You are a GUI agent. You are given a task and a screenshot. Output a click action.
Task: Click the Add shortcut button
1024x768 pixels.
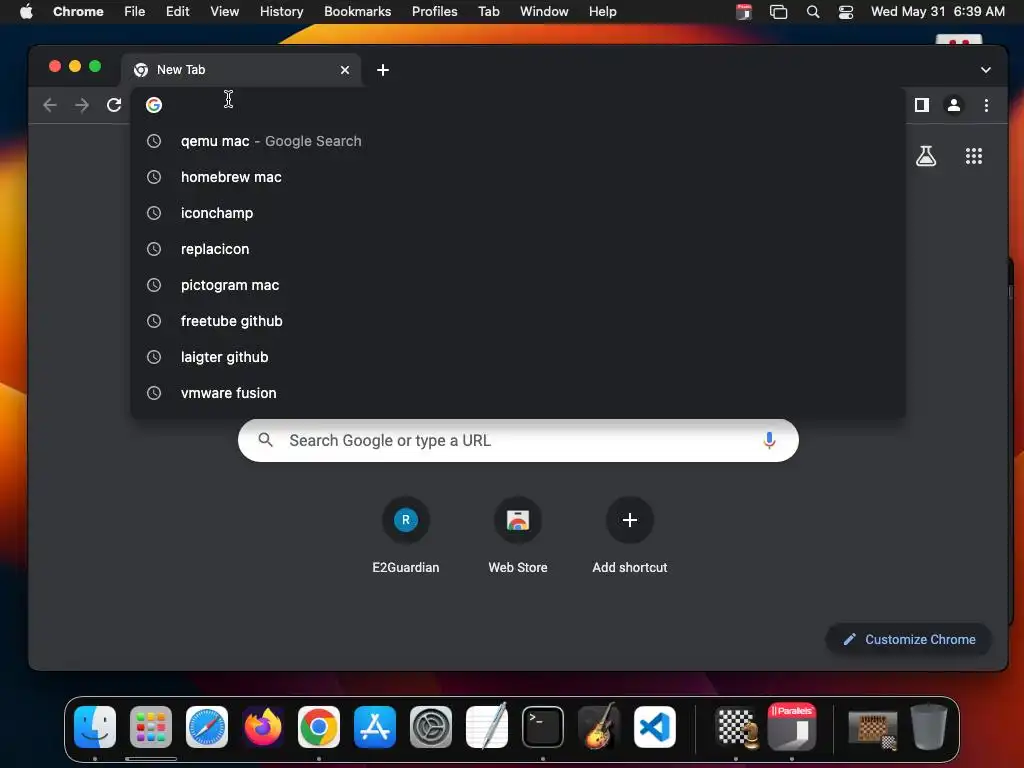(x=630, y=536)
